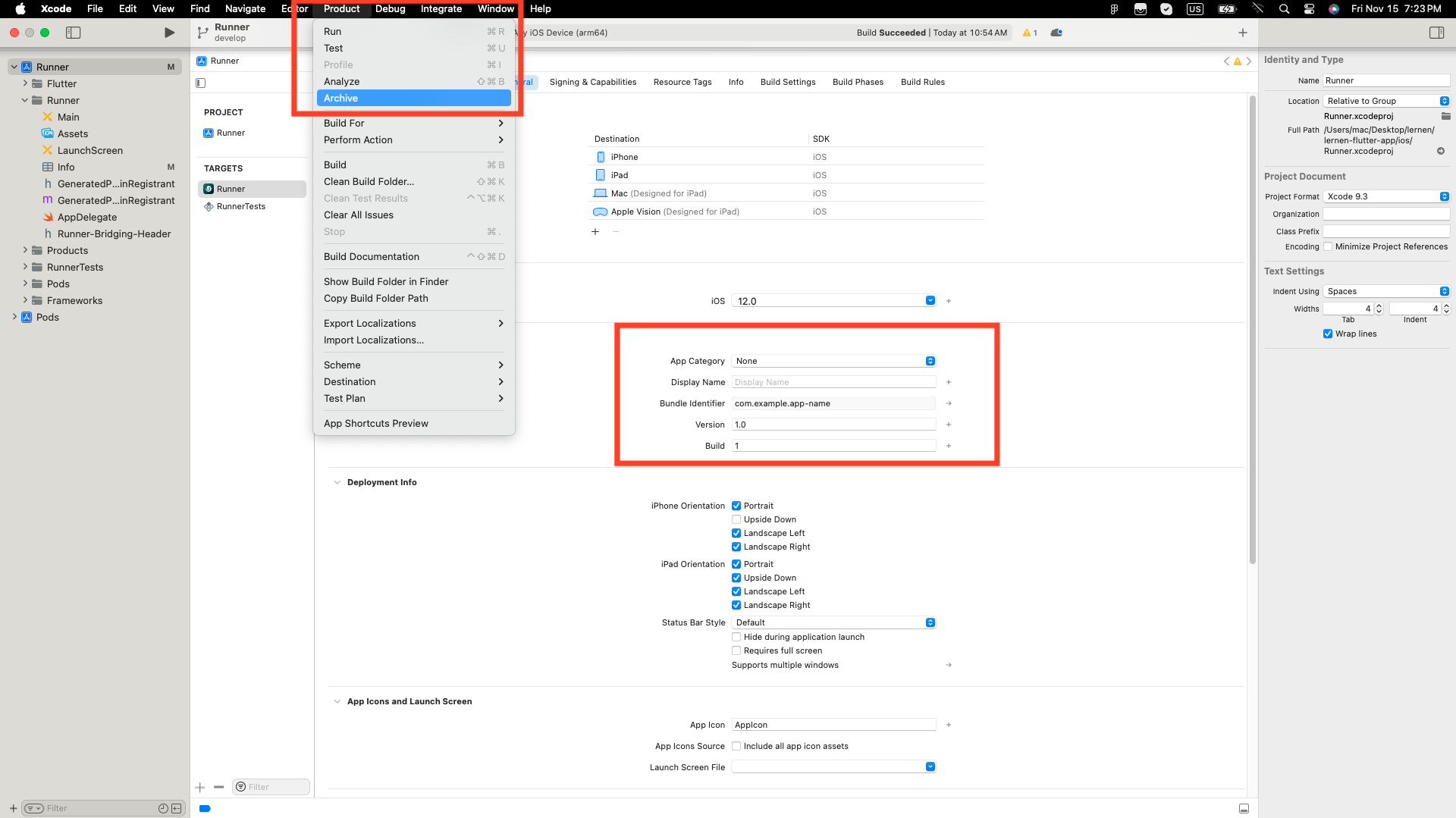Click the Build Phases tab

(858, 82)
